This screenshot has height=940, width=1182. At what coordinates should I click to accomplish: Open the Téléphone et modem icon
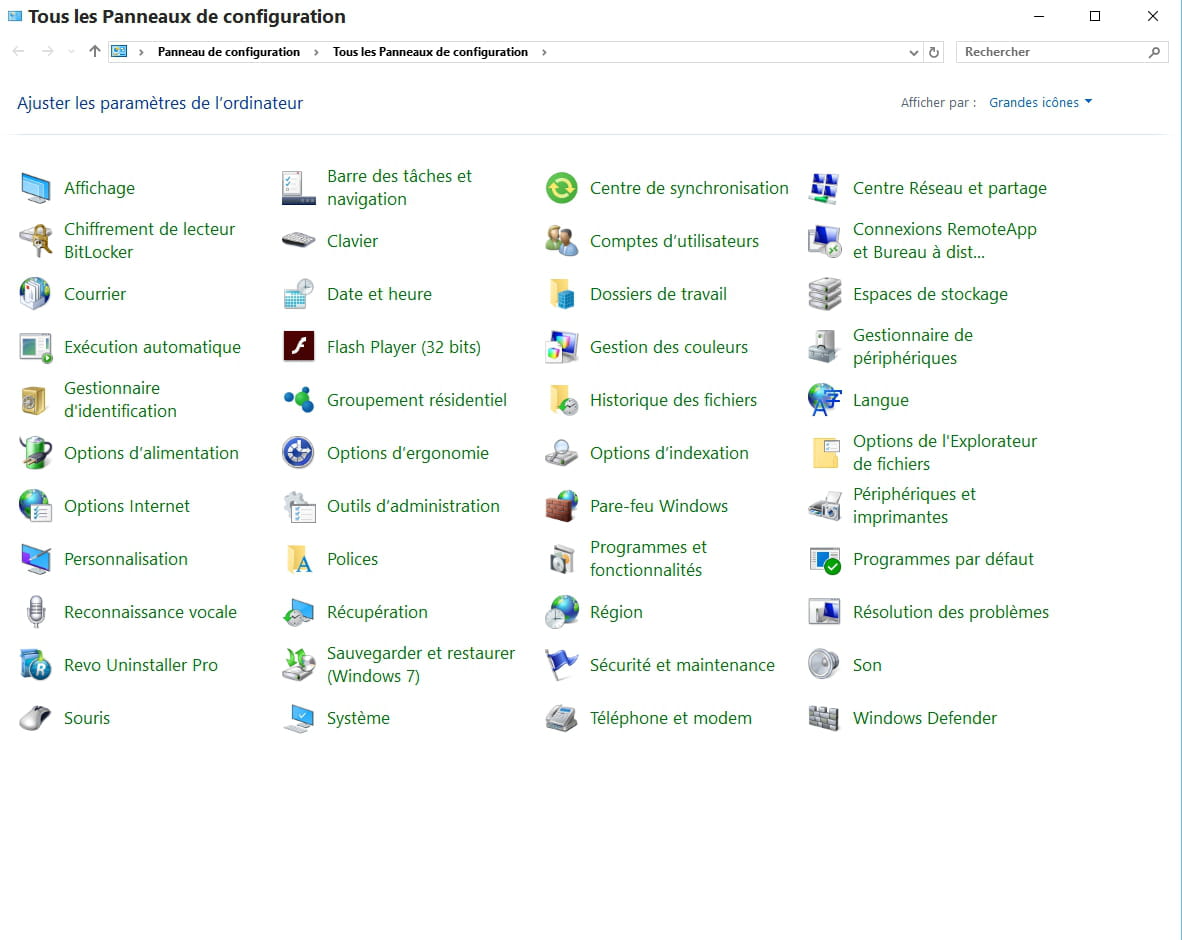(562, 718)
